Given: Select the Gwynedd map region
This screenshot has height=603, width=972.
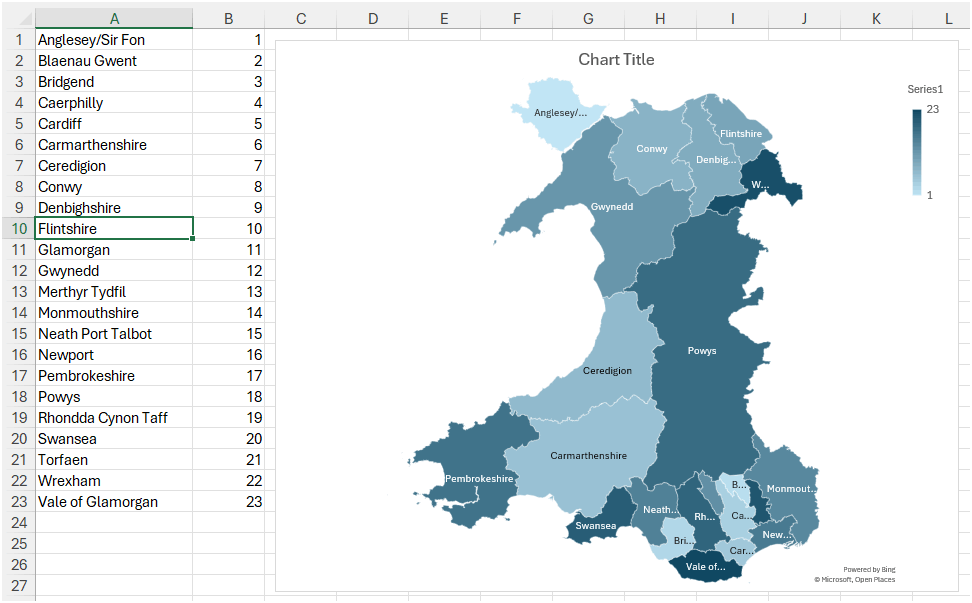Looking at the screenshot, I should point(611,207).
